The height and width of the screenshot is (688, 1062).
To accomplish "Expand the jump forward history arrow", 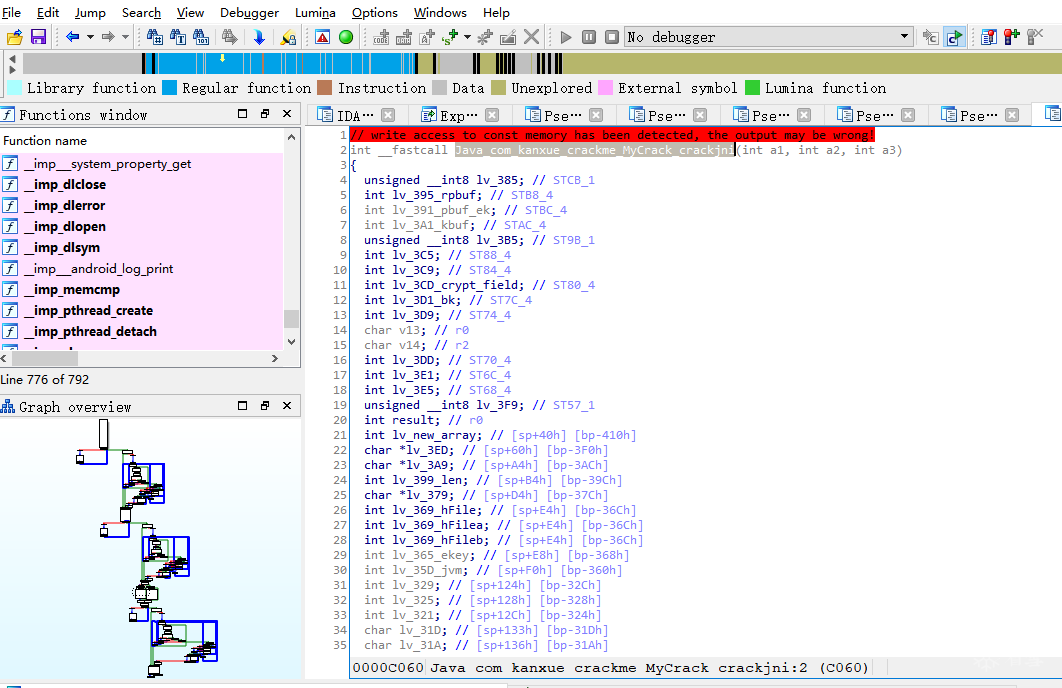I will pyautogui.click(x=125, y=37).
